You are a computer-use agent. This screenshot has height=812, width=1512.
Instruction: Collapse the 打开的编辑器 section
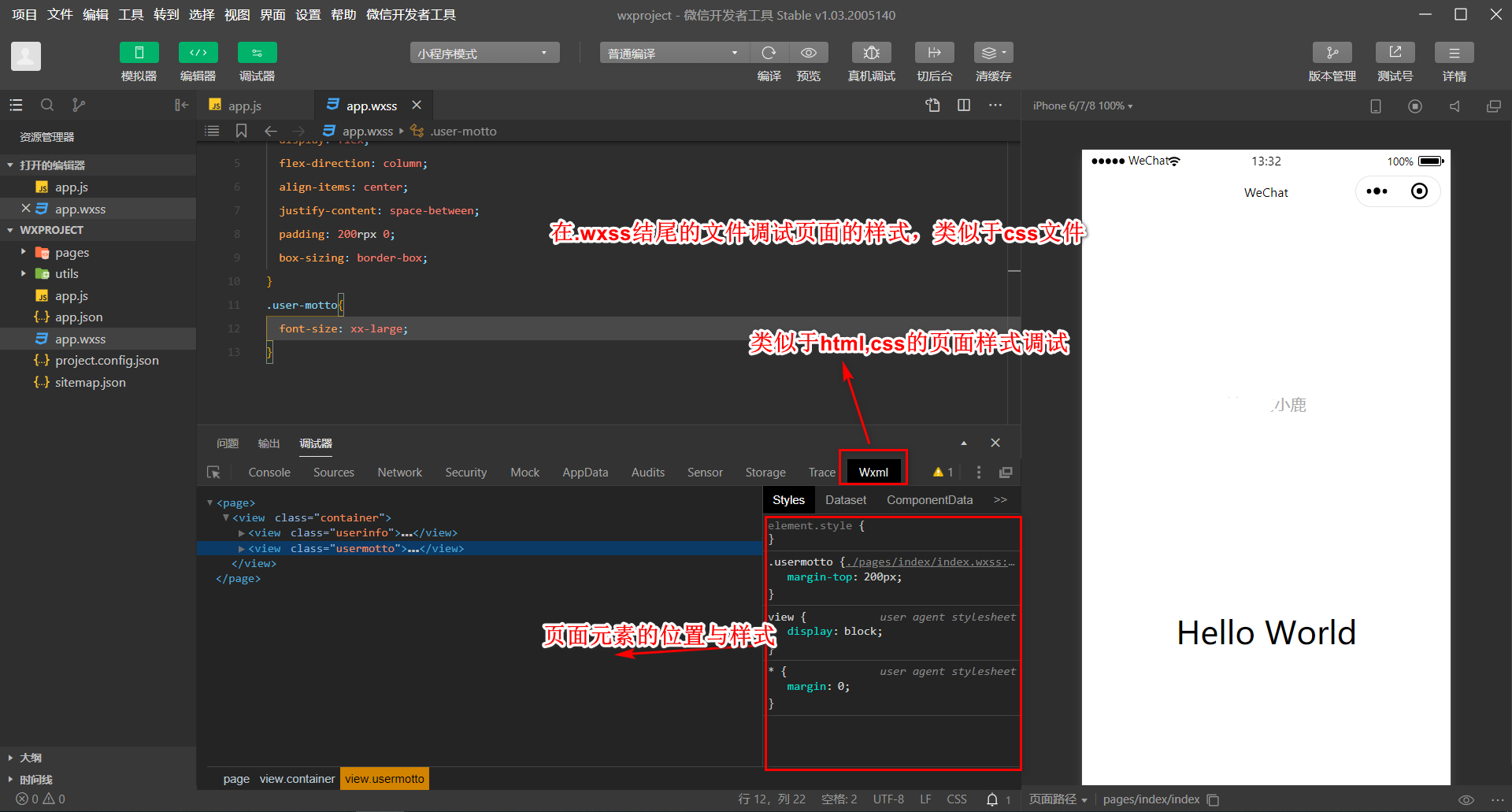point(10,165)
